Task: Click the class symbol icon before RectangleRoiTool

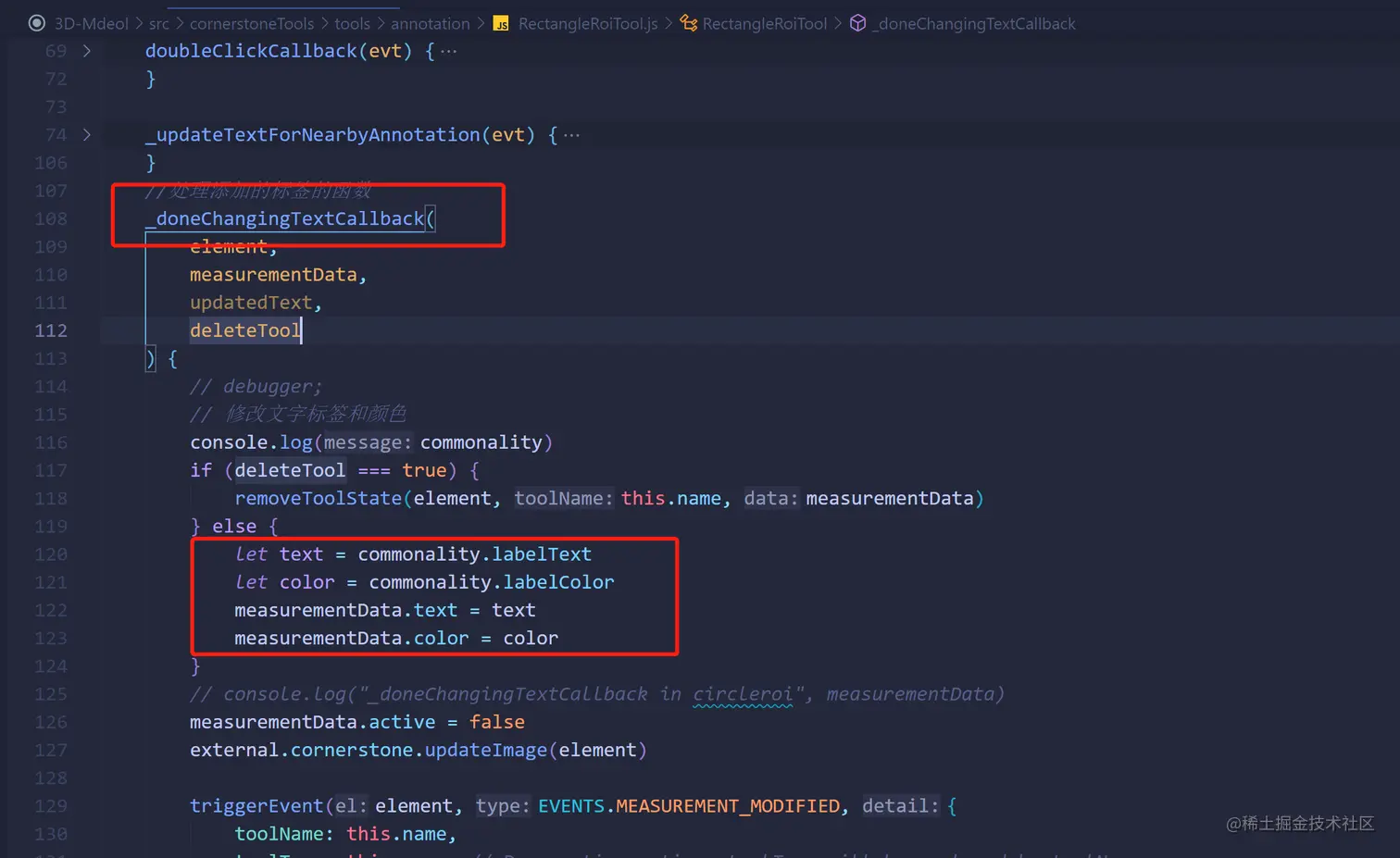Action: (x=689, y=23)
